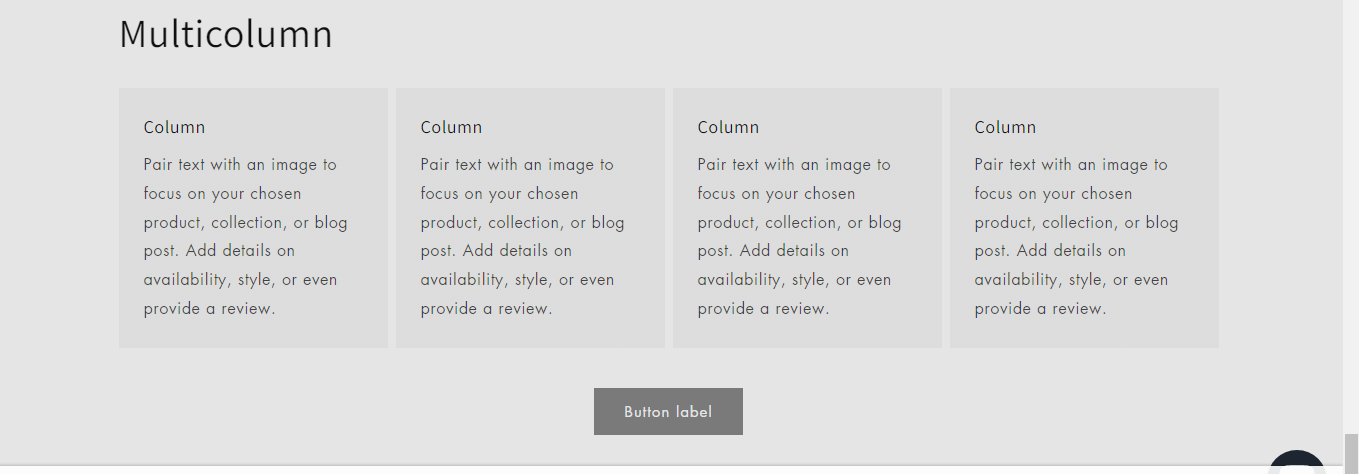Select the second card's "Column" heading
Image resolution: width=1359 pixels, height=474 pixels.
[451, 127]
